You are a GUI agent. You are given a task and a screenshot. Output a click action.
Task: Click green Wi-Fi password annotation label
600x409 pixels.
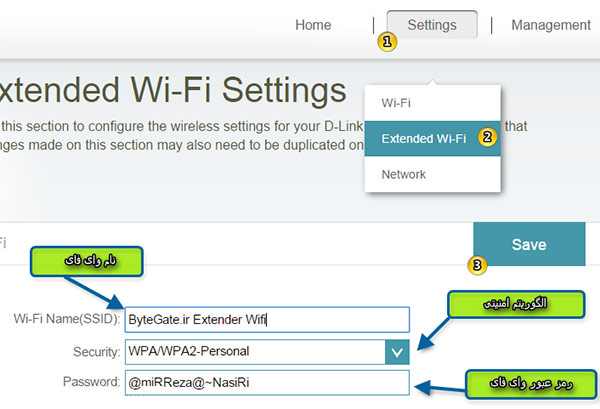point(531,384)
